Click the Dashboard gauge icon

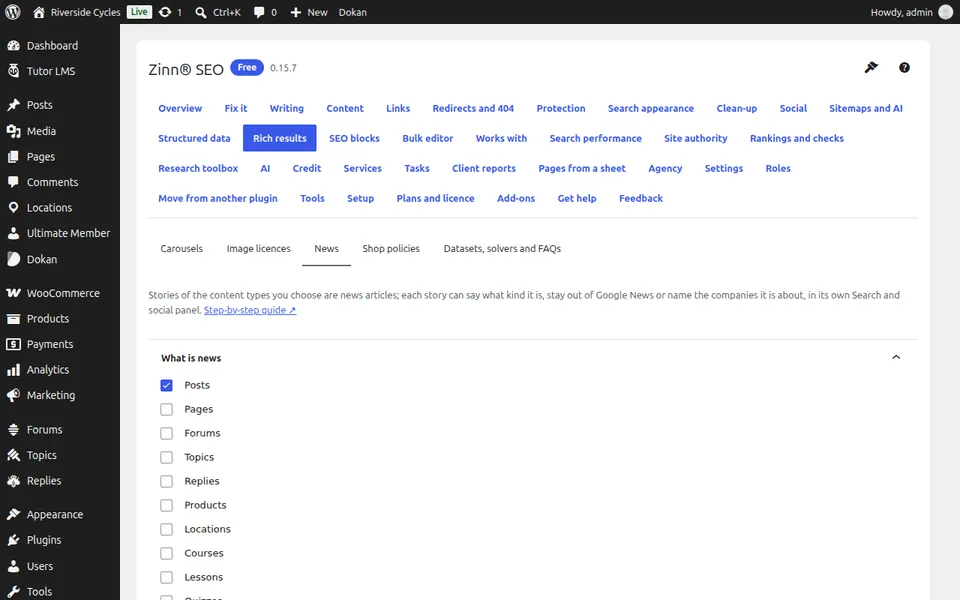click(x=13, y=45)
